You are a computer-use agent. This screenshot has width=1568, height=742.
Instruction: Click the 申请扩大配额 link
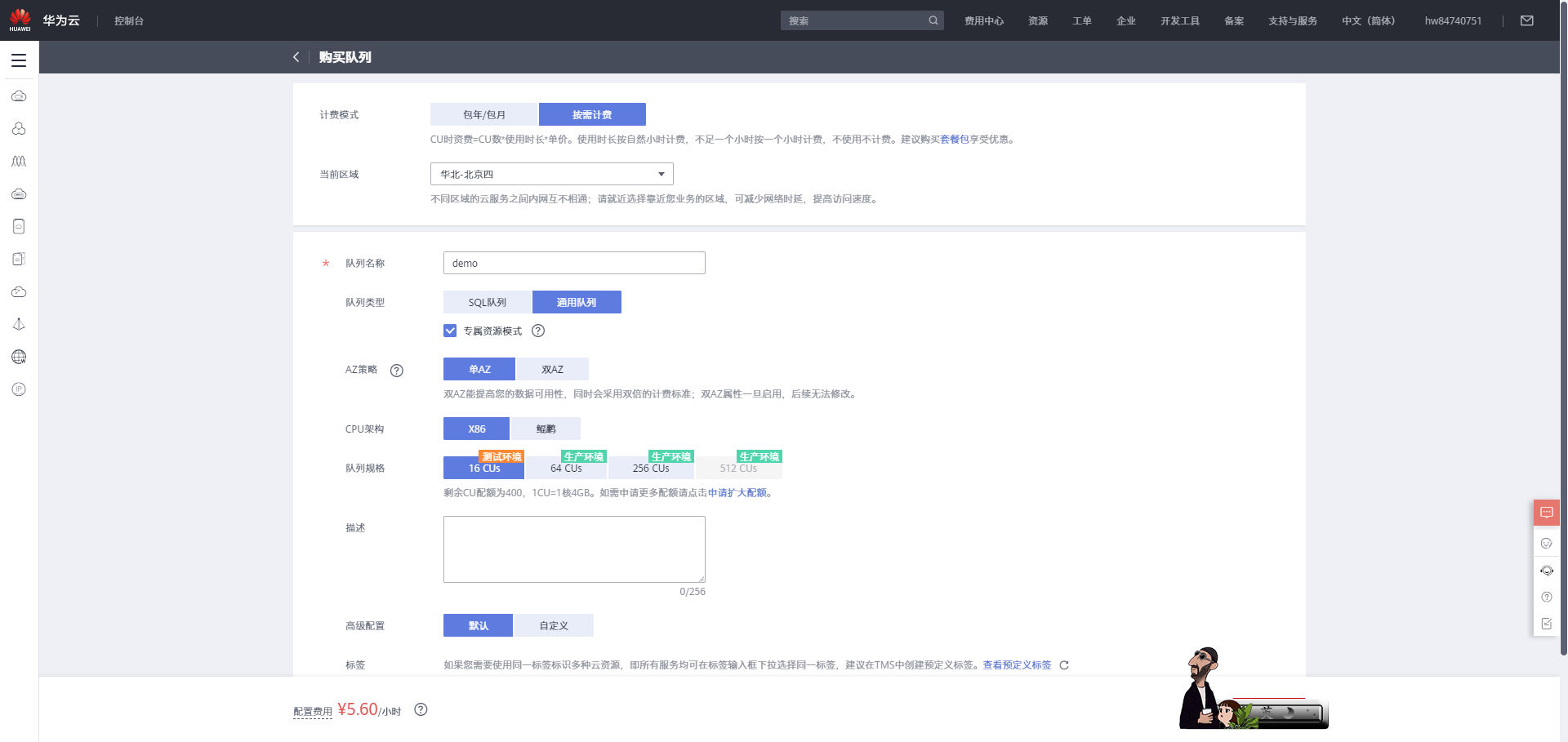737,493
